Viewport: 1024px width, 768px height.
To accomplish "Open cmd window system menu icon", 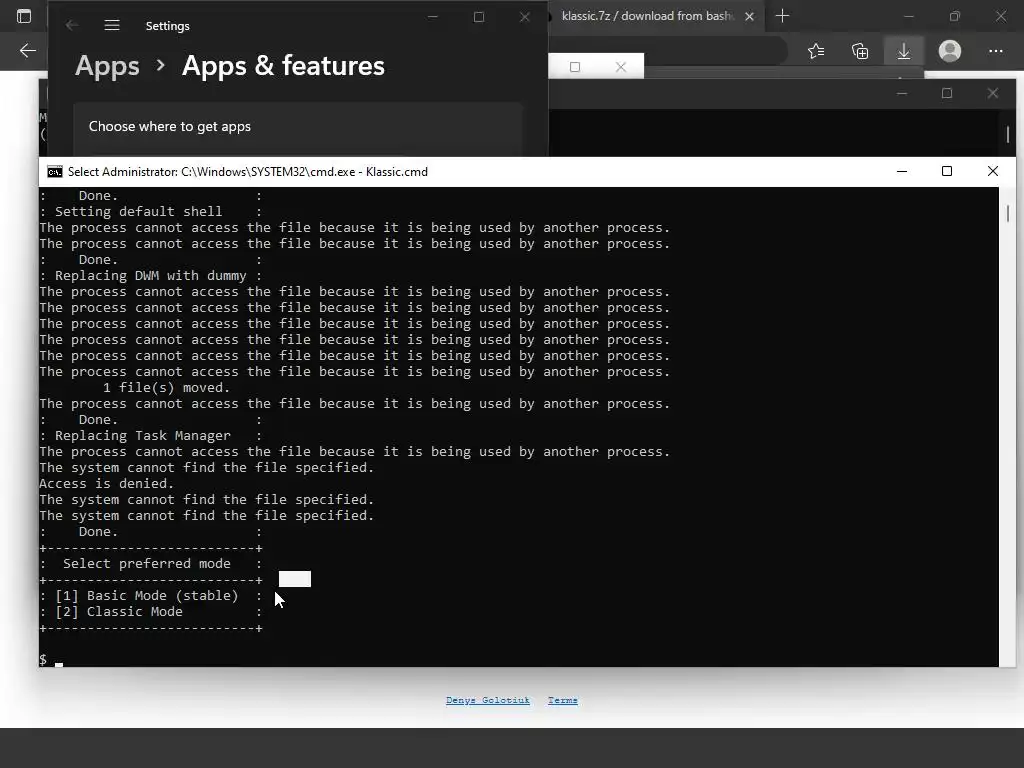I will click(55, 172).
